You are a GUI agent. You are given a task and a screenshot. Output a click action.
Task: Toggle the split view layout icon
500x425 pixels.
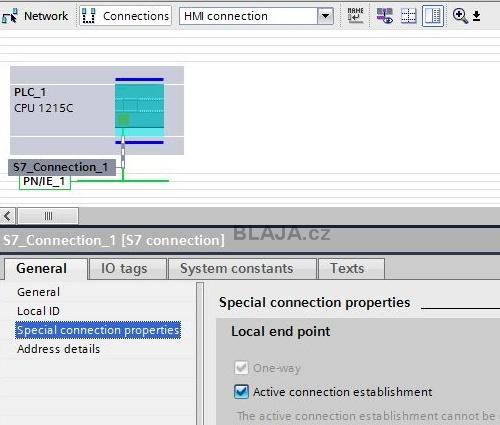click(433, 16)
